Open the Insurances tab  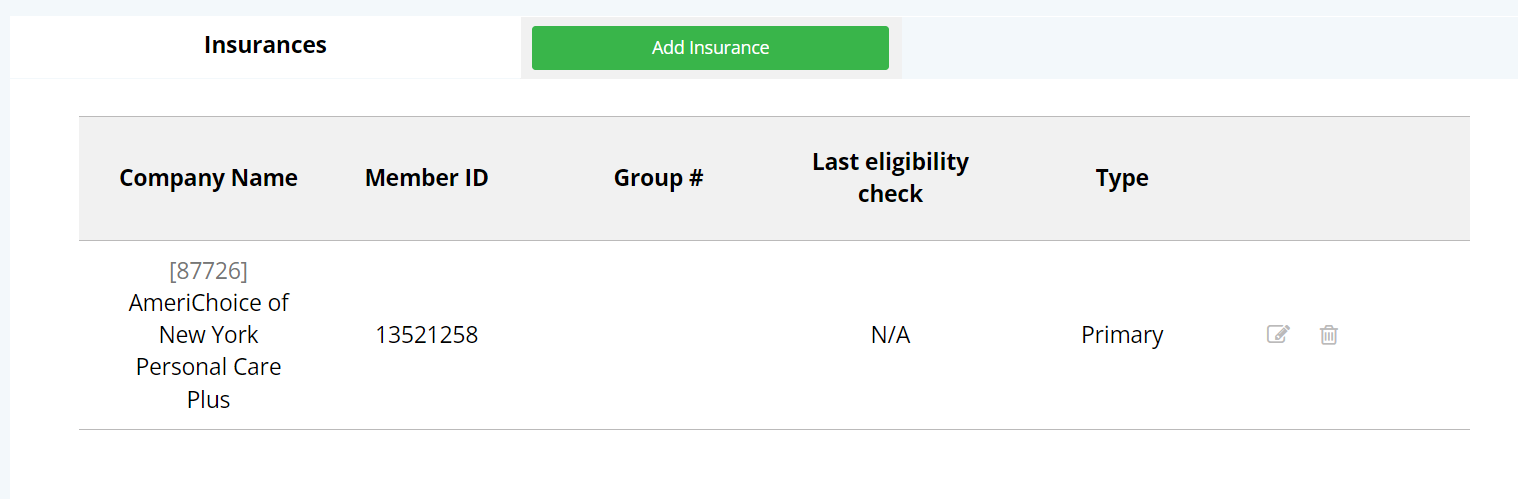pyautogui.click(x=265, y=45)
